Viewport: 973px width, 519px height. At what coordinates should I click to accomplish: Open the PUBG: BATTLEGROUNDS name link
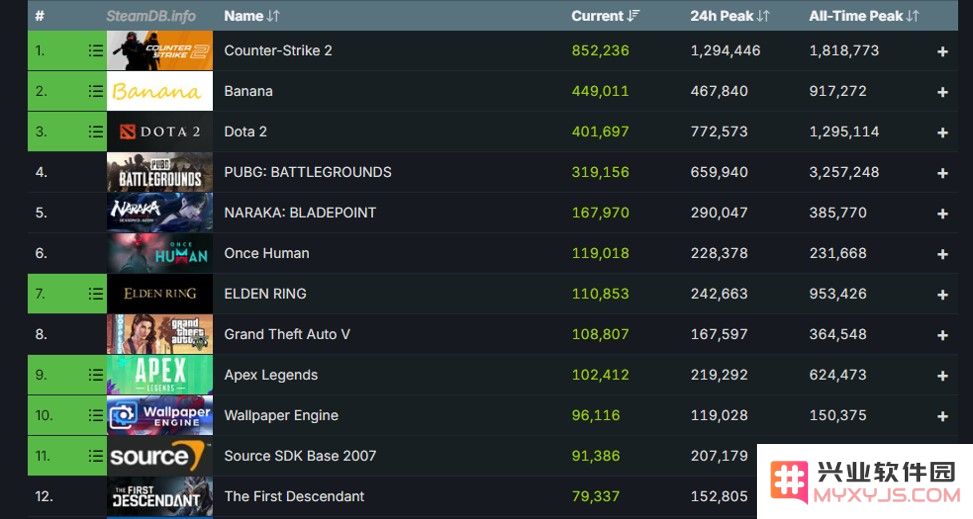click(308, 172)
